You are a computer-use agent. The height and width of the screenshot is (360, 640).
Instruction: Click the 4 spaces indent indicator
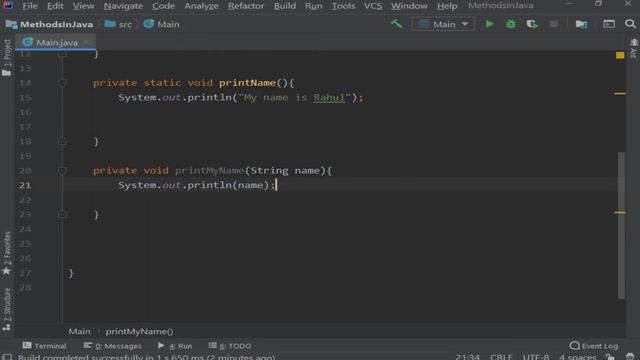(578, 357)
